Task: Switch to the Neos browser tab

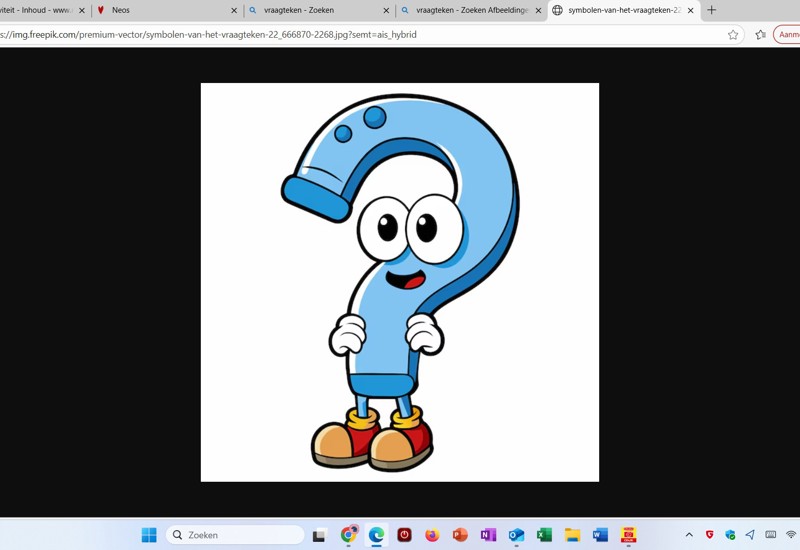Action: coord(160,10)
